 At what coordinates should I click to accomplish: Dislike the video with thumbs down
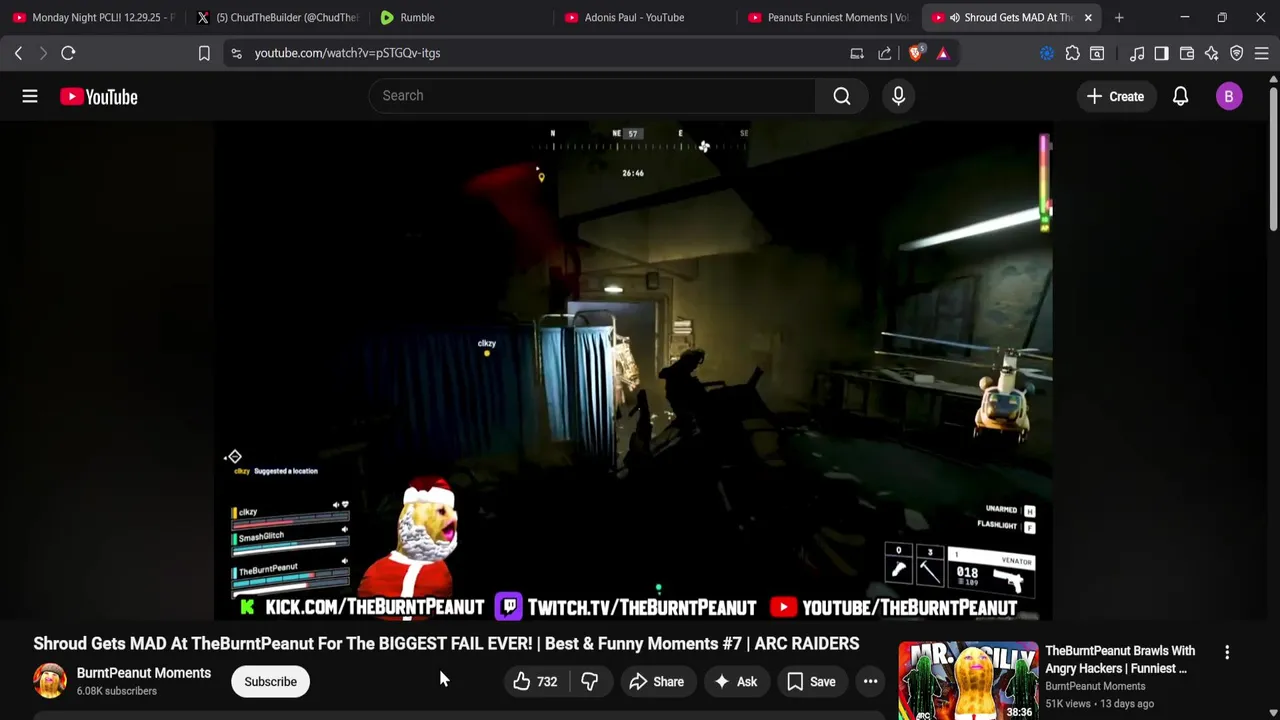(589, 682)
